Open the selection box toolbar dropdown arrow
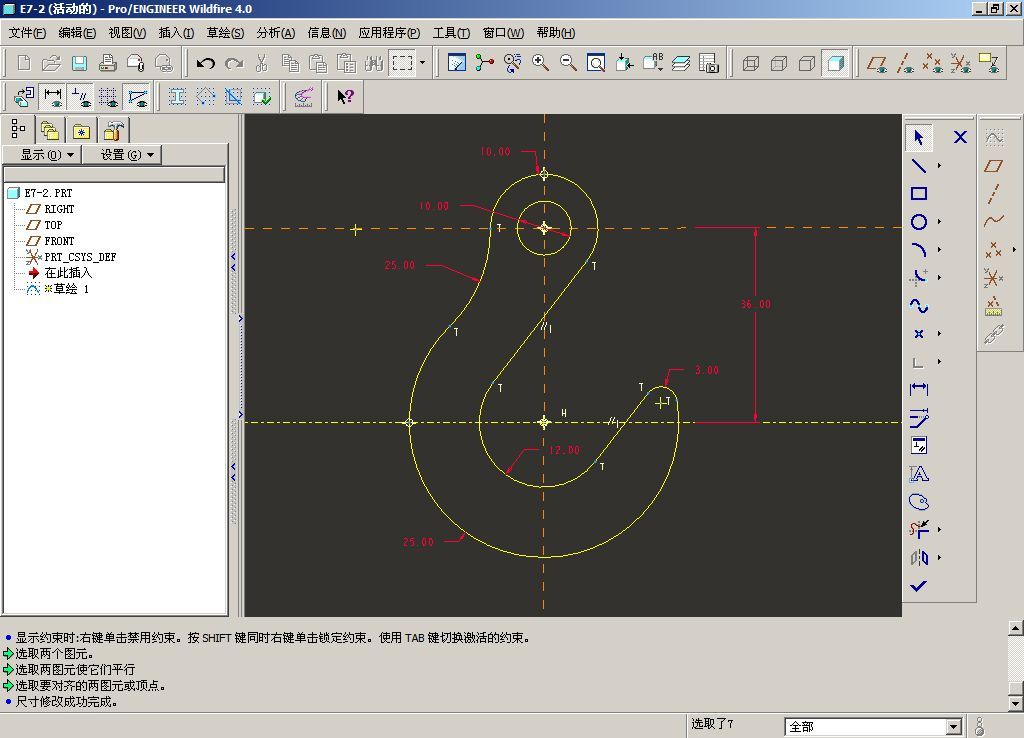Image resolution: width=1024 pixels, height=738 pixels. click(422, 63)
